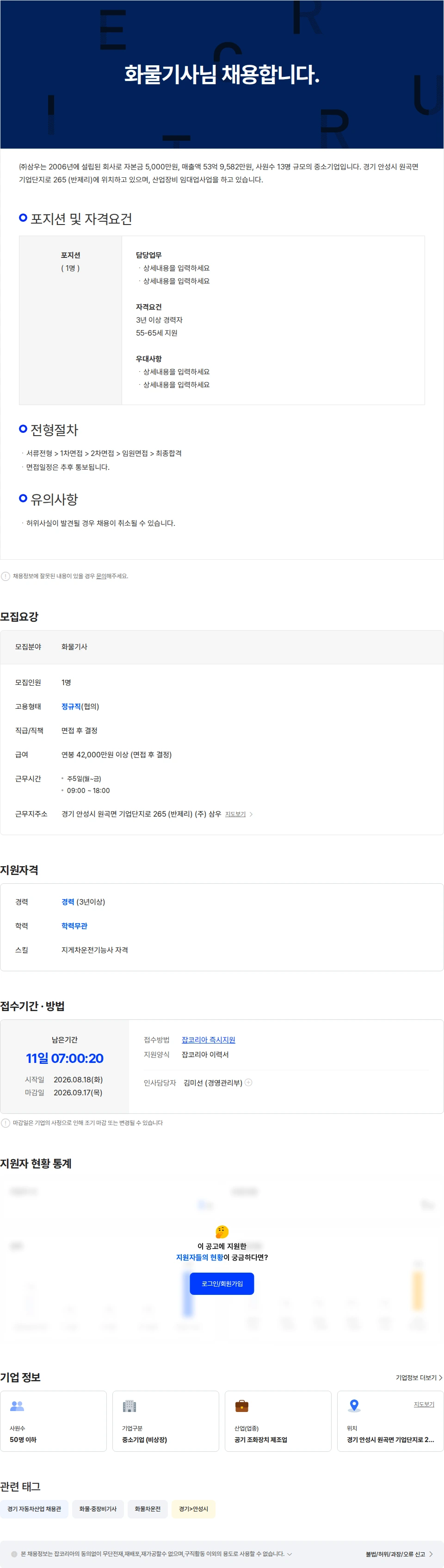Viewport: 444px width, 1568px height.
Task: Click 서류전형 > 1차면접 process line
Action: click(x=104, y=453)
